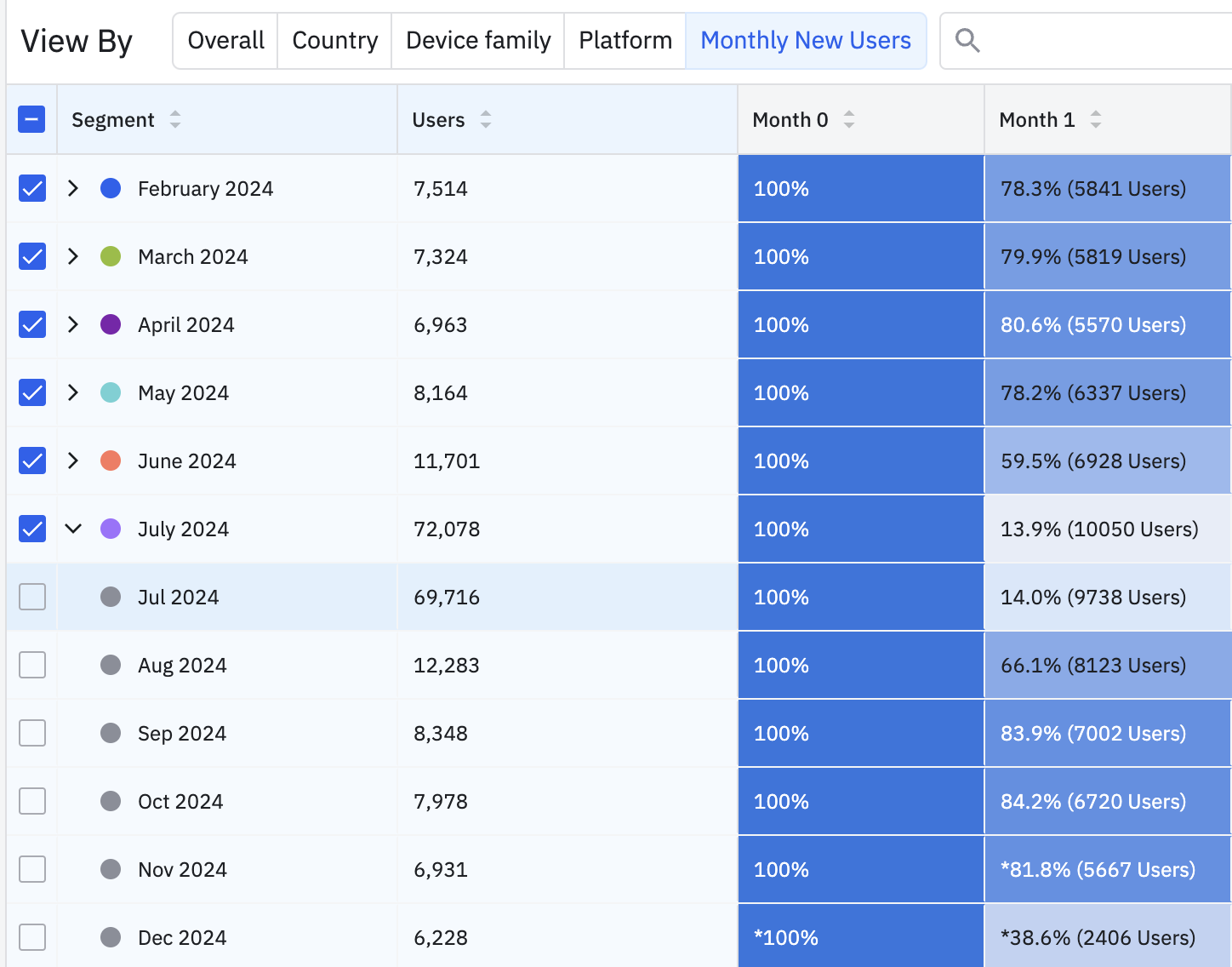Sort by Month 1 column arrows
This screenshot has width=1232, height=967.
click(1096, 120)
